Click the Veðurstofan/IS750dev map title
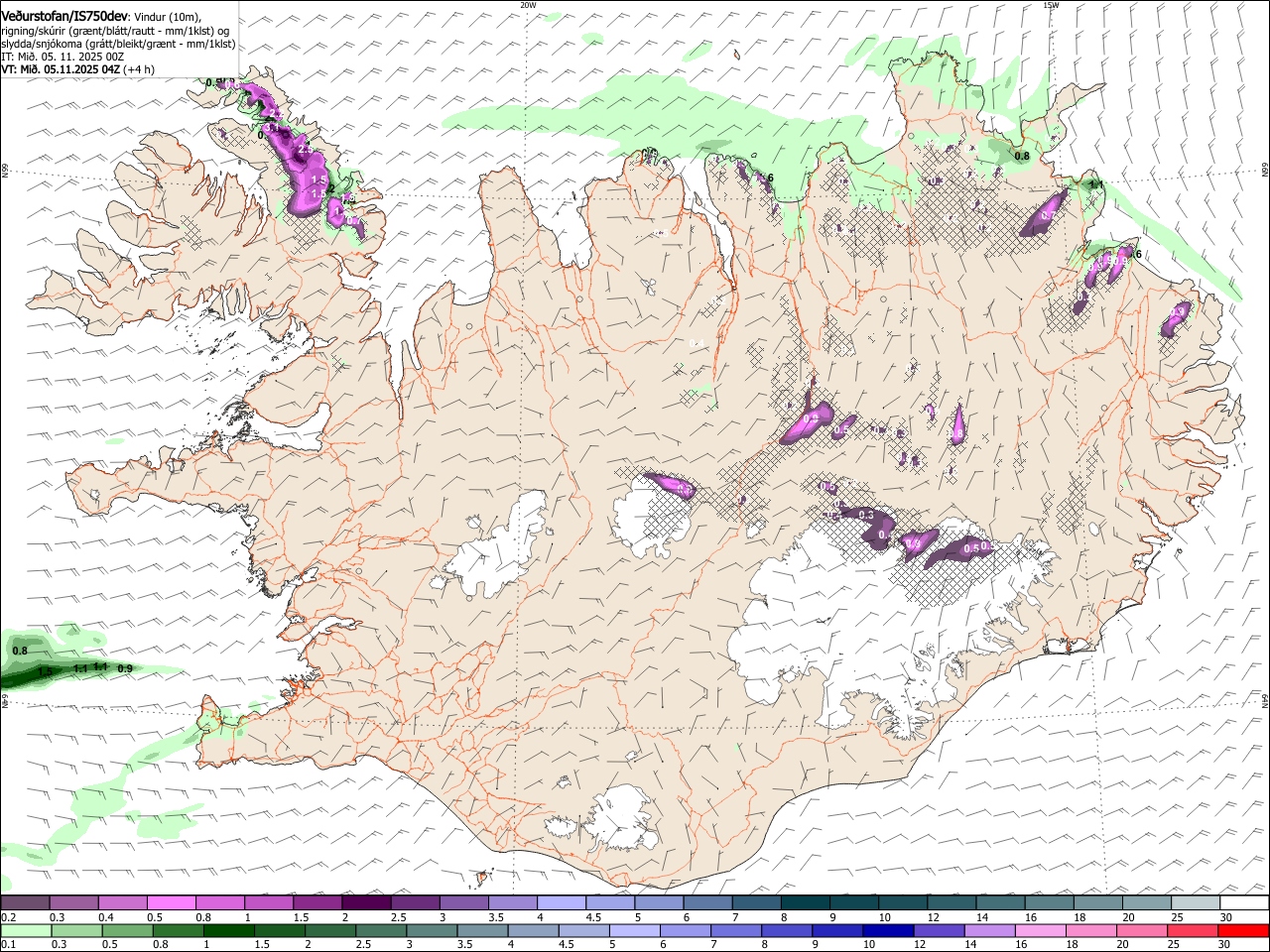Screen dimensions: 1270x952 point(64,17)
